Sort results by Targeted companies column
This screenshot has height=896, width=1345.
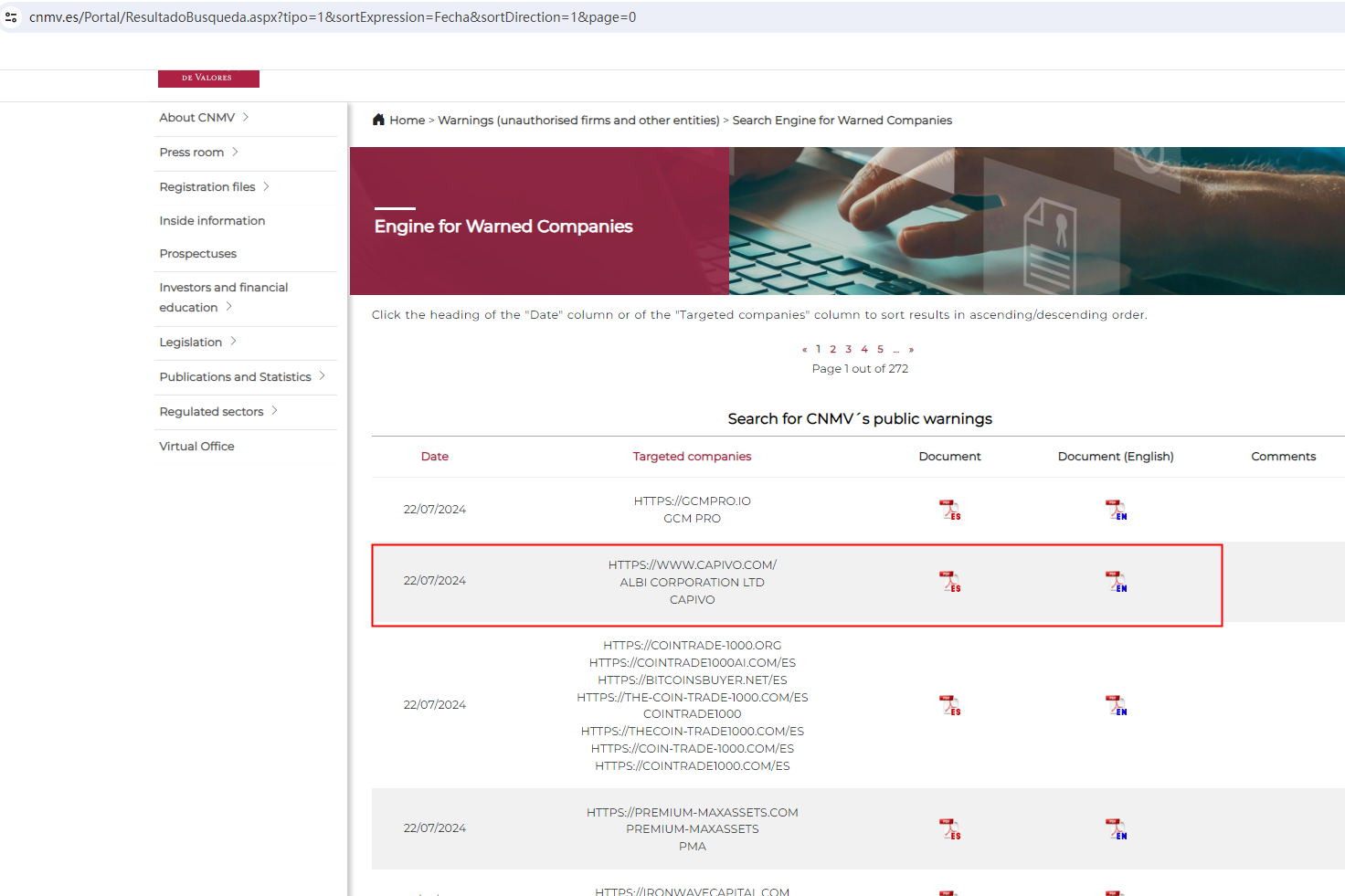pos(692,457)
